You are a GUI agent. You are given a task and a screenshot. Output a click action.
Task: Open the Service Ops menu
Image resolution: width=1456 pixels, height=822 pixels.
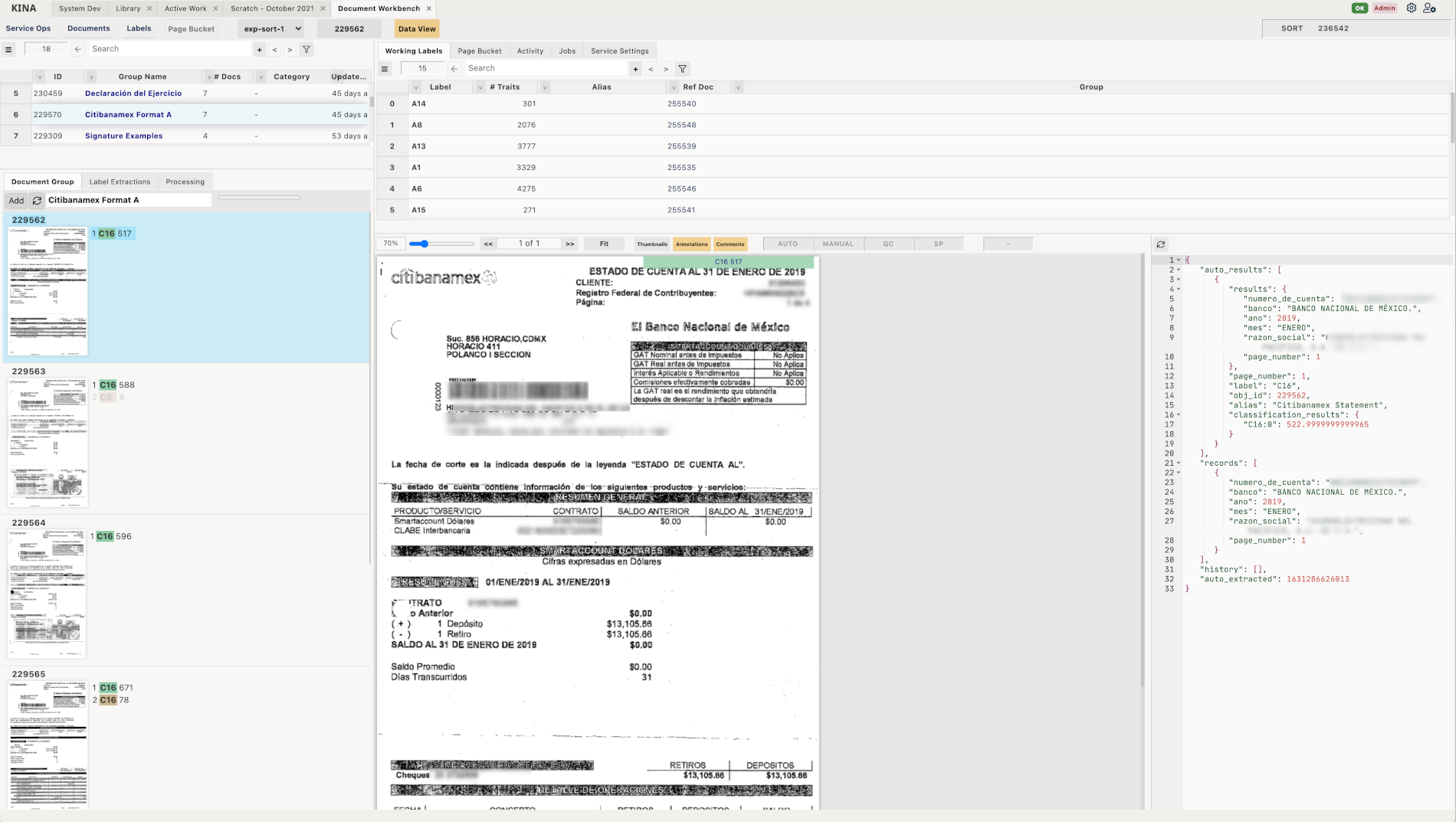[28, 28]
